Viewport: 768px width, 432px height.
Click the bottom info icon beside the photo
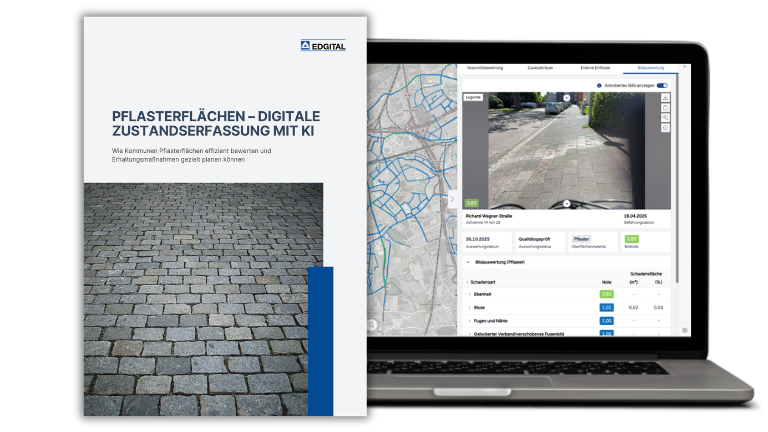click(665, 128)
